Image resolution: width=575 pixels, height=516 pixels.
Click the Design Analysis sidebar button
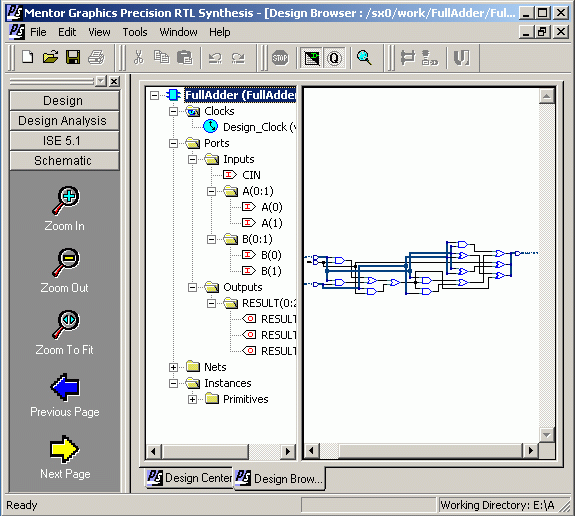coord(64,120)
